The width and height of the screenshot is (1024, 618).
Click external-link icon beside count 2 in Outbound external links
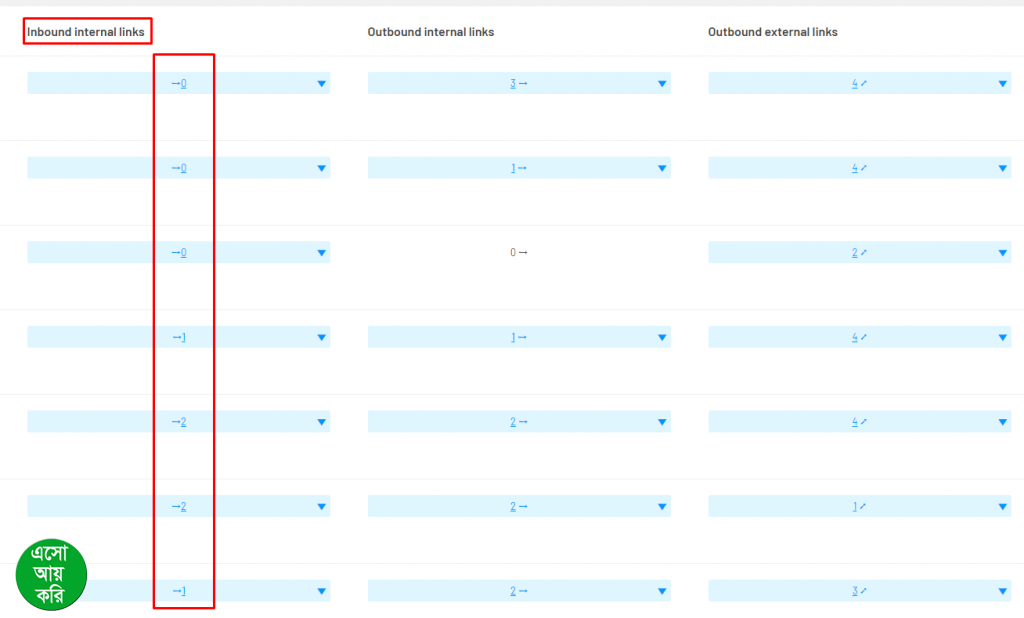(863, 253)
